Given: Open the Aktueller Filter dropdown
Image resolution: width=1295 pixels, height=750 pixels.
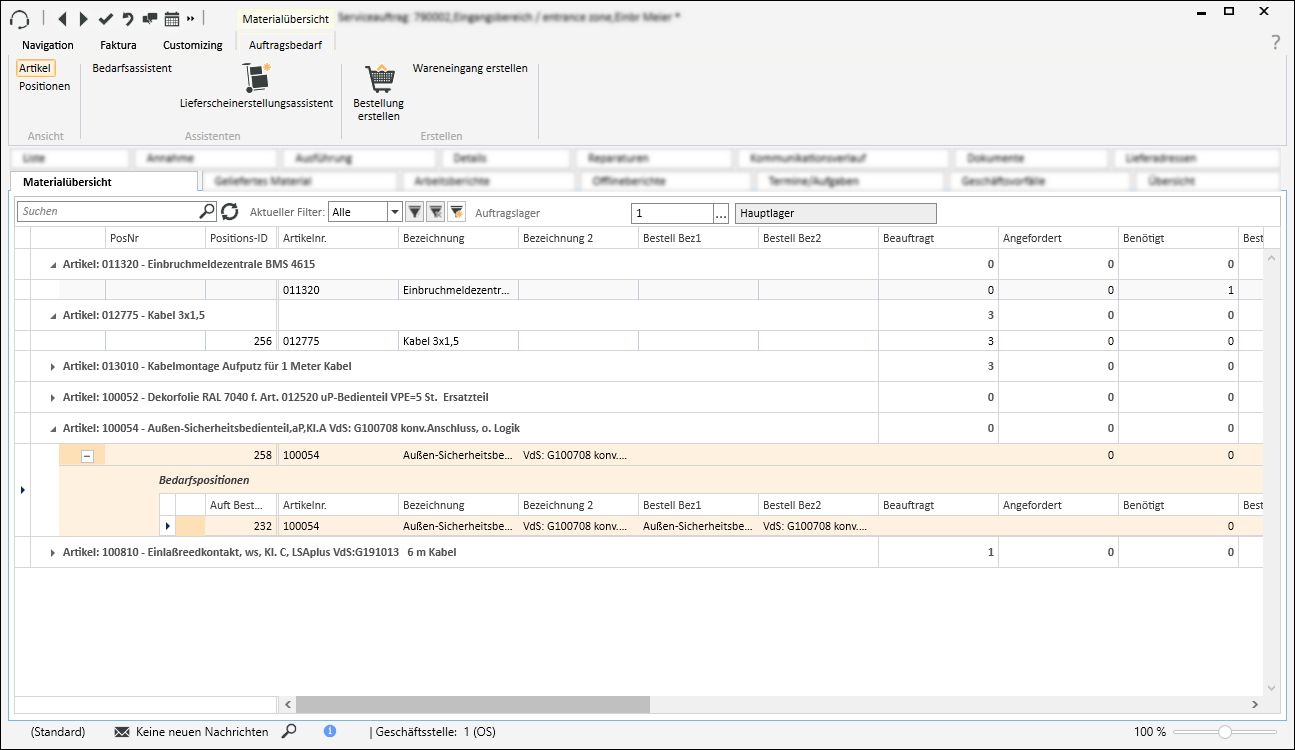Looking at the screenshot, I should click(394, 212).
